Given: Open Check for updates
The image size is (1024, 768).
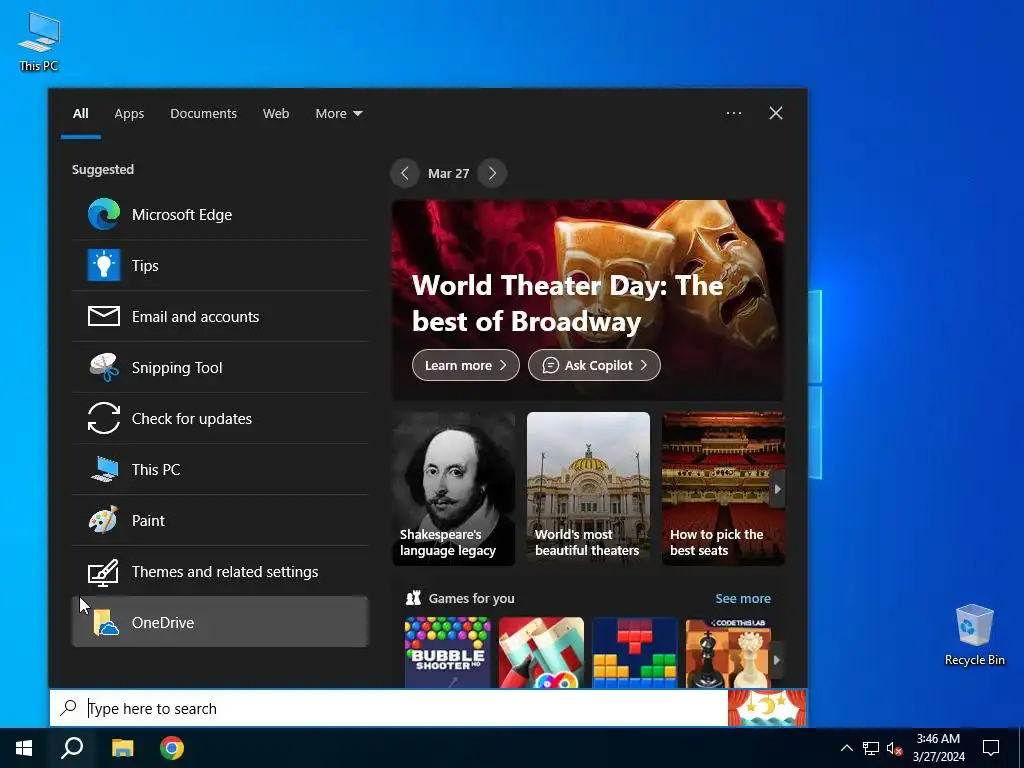Looking at the screenshot, I should 220,418.
